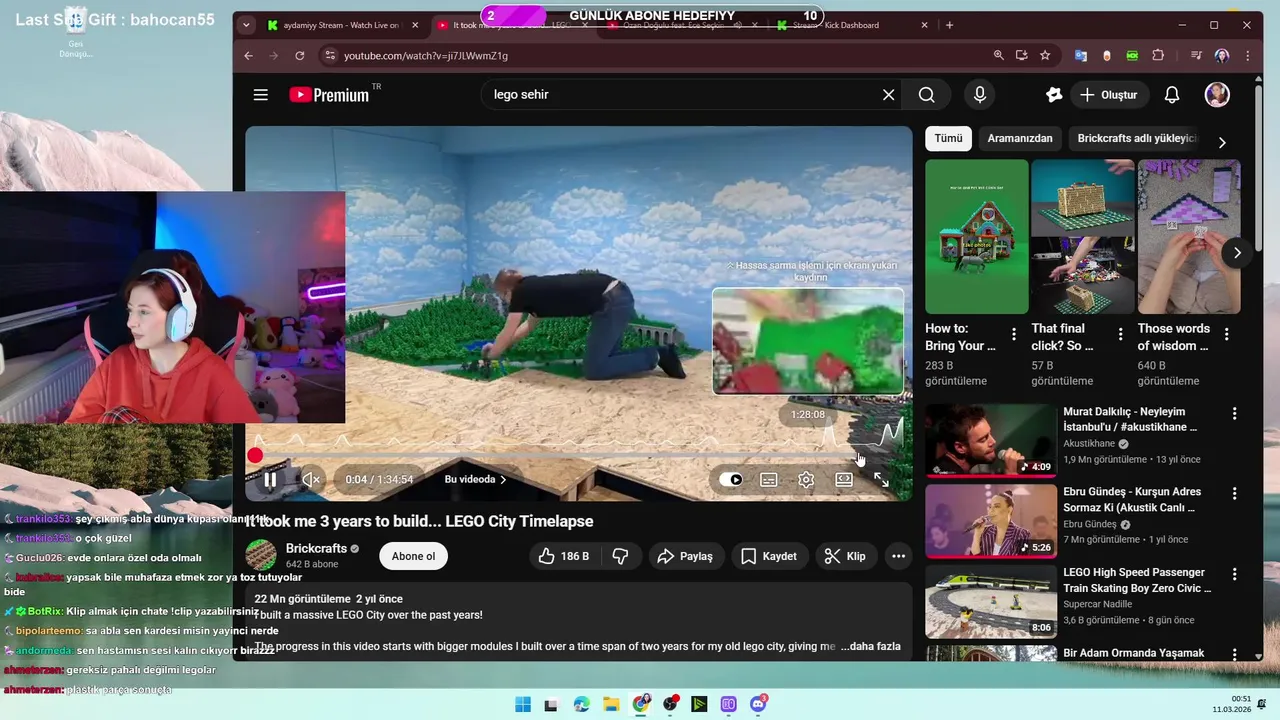Open options for 'That final click' short
Screen dimensions: 1280x720
point(1120,334)
